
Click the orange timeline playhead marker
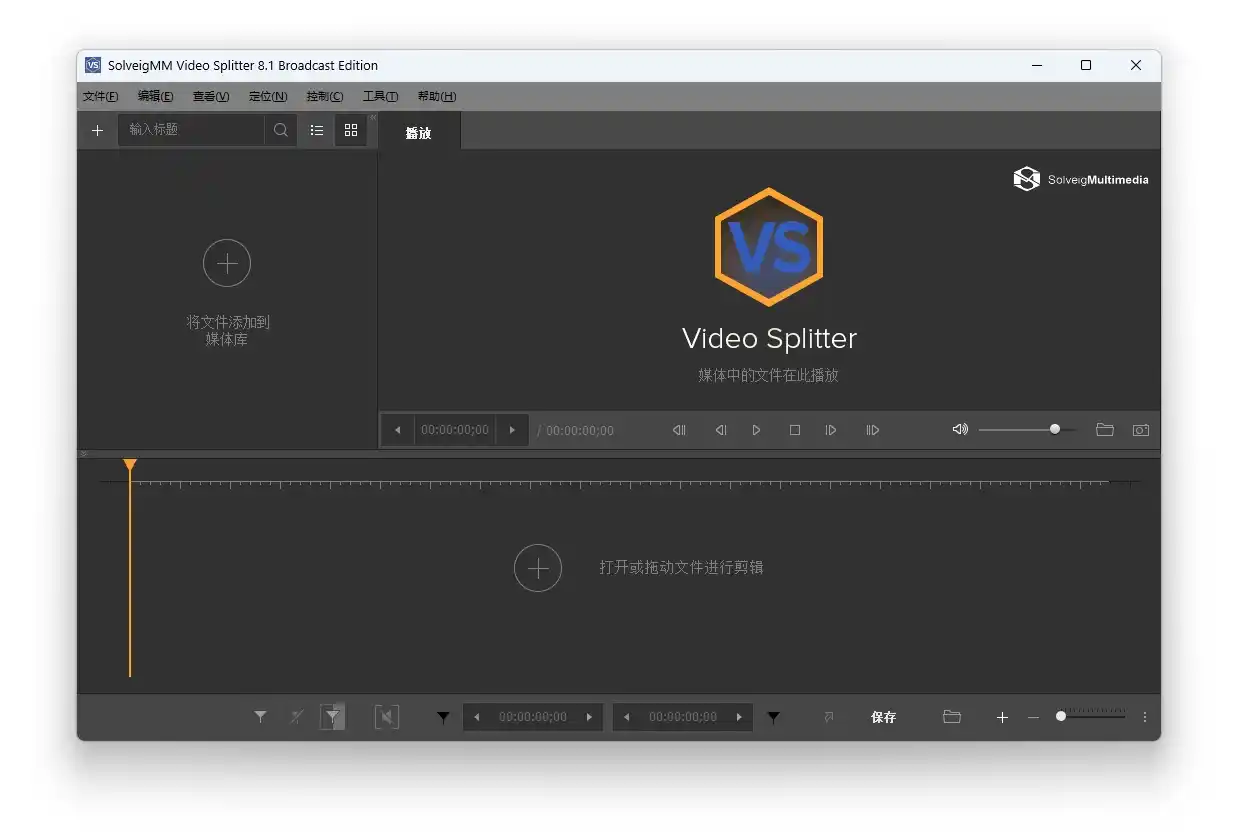tap(130, 466)
